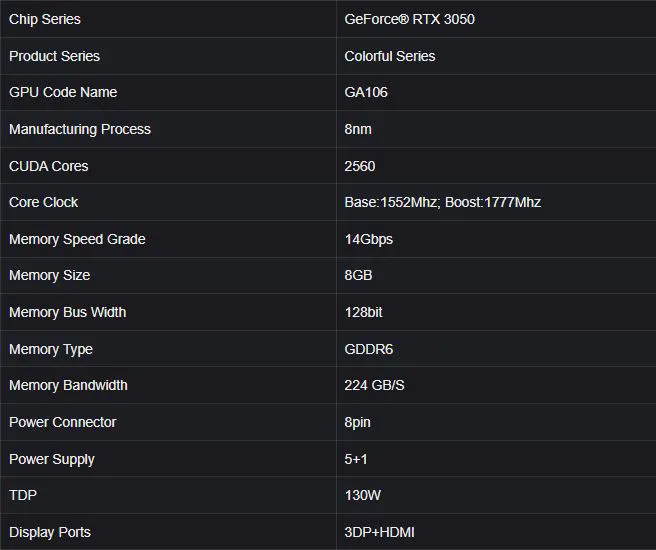Click the Power Connector label
Viewport: 656px width, 550px height.
tap(62, 422)
